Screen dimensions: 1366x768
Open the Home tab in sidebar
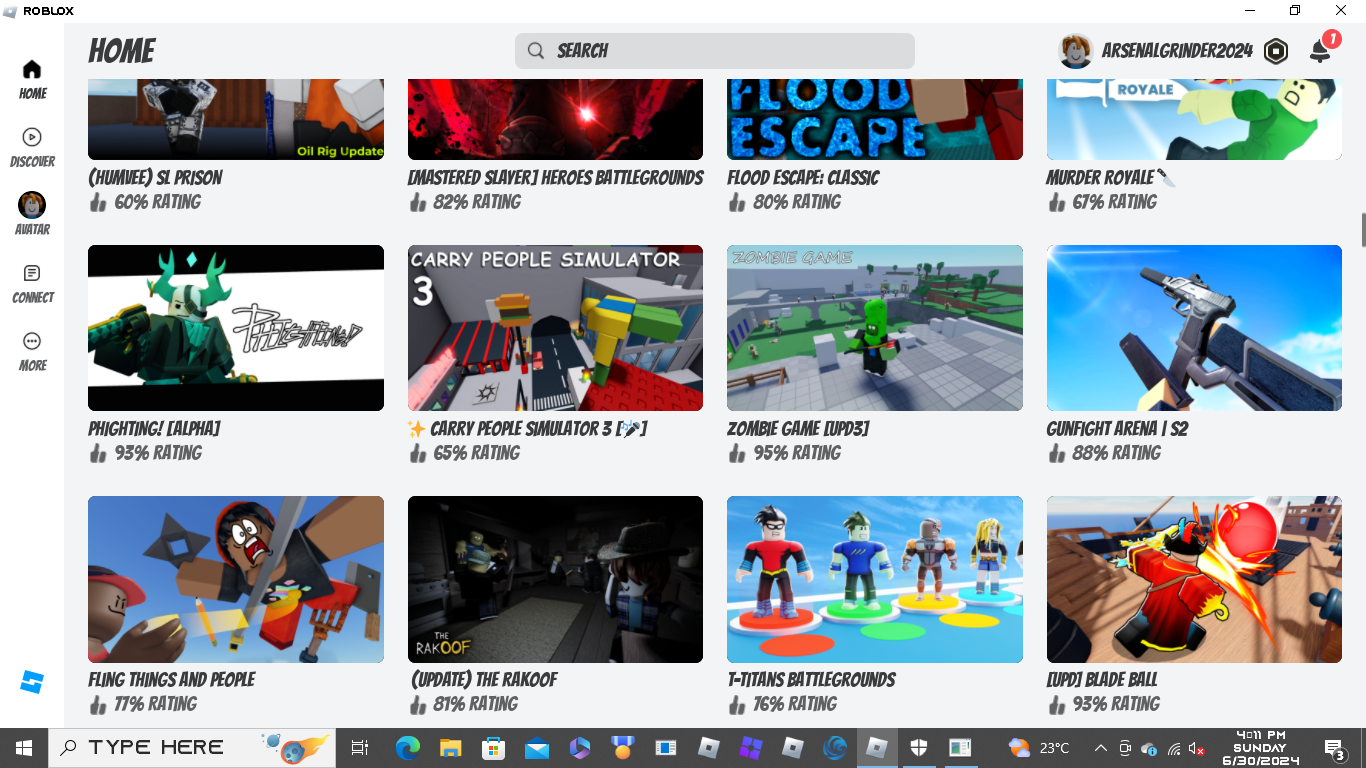pos(32,80)
